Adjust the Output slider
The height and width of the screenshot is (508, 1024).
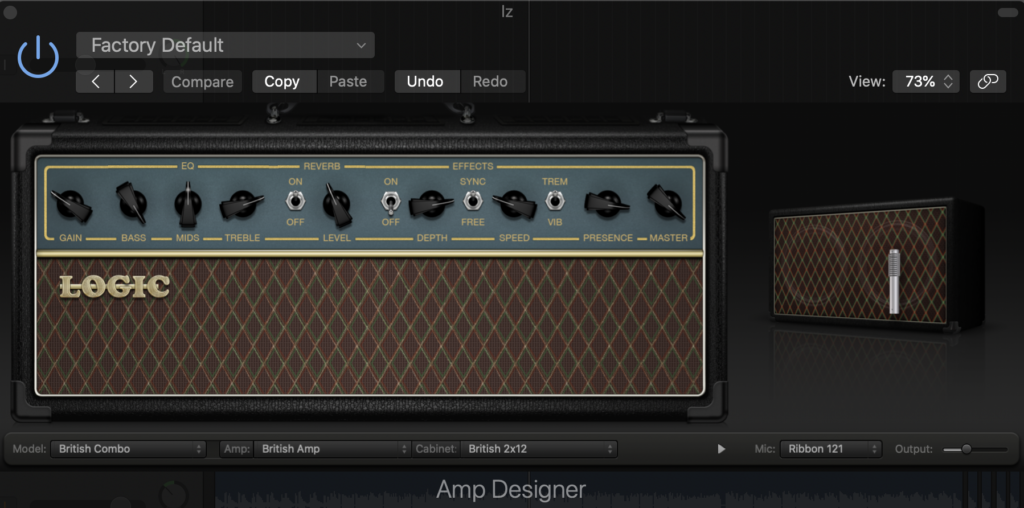click(975, 449)
